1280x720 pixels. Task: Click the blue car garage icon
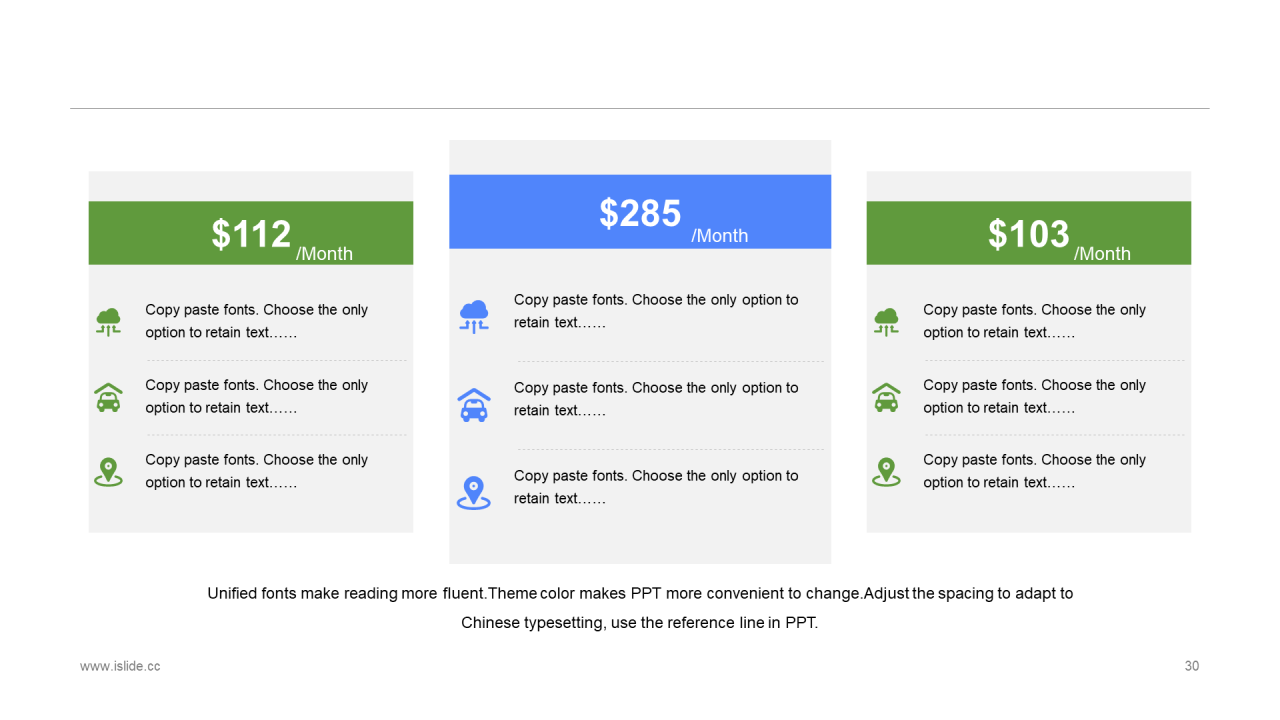(474, 405)
